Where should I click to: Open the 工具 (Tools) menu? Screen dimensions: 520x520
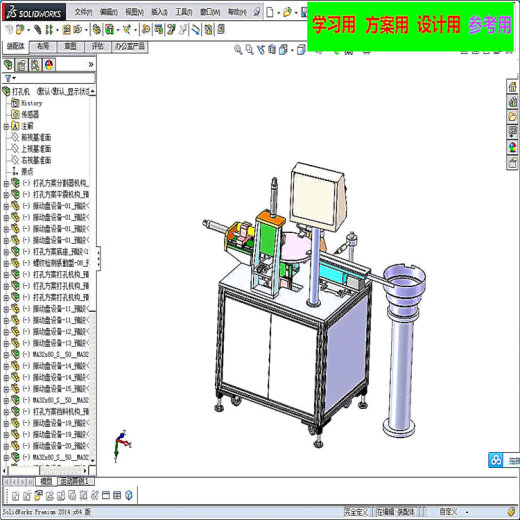[184, 12]
